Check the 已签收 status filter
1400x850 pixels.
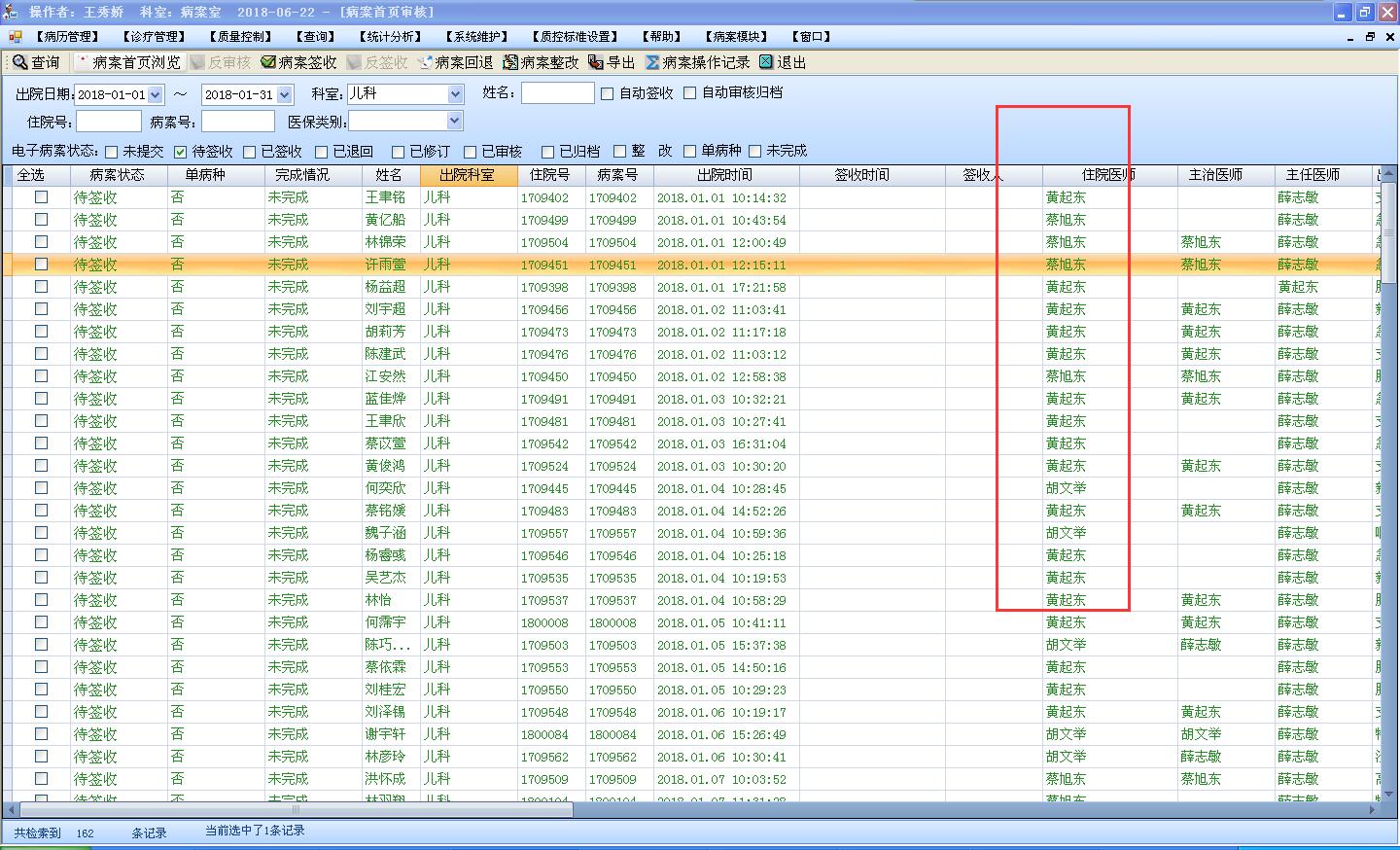[x=250, y=152]
